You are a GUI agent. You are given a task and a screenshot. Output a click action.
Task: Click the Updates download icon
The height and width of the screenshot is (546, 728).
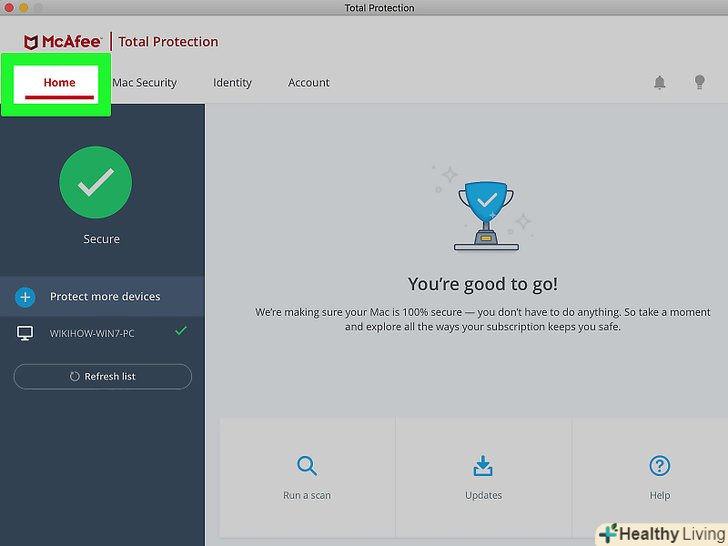[x=483, y=466]
